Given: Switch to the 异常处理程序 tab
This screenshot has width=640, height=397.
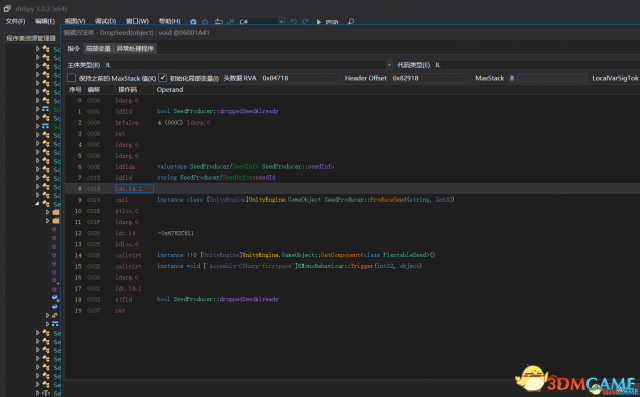Looking at the screenshot, I should 135,49.
